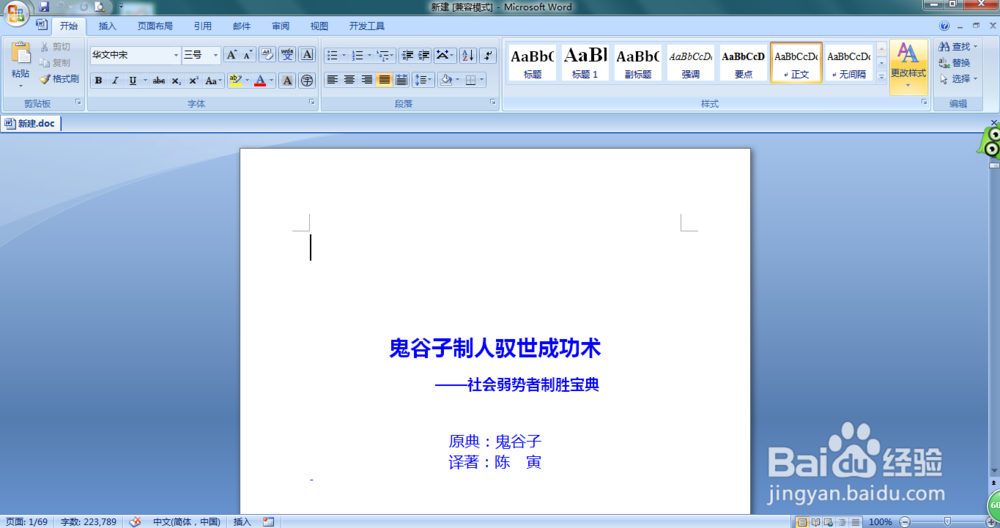Viewport: 1000px width, 528px height.
Task: Sort text A to Z
Action: (467, 55)
